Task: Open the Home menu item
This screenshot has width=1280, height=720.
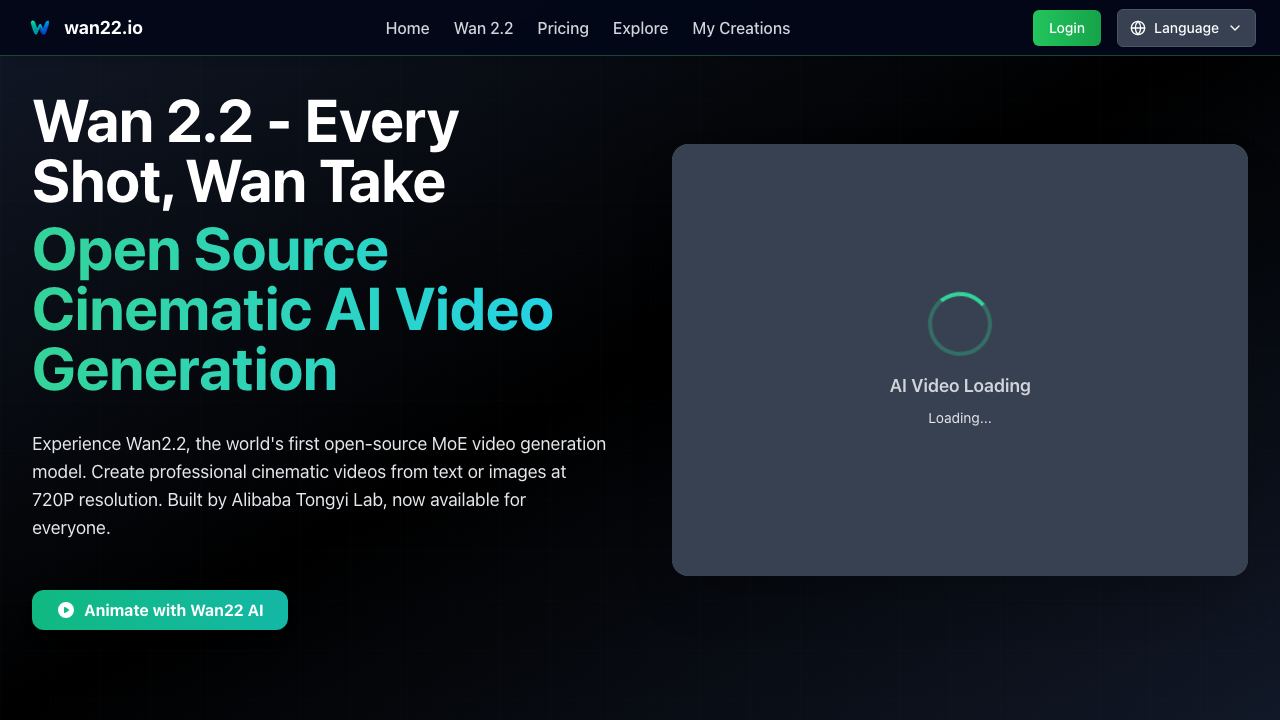Action: pyautogui.click(x=408, y=28)
